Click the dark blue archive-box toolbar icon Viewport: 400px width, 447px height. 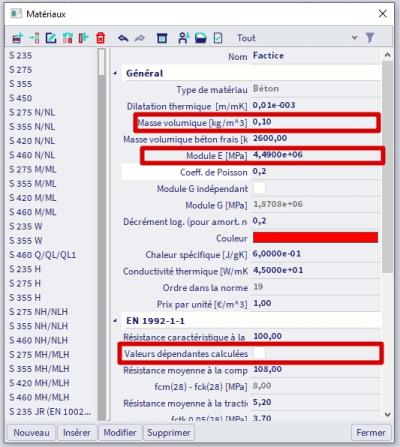point(162,38)
